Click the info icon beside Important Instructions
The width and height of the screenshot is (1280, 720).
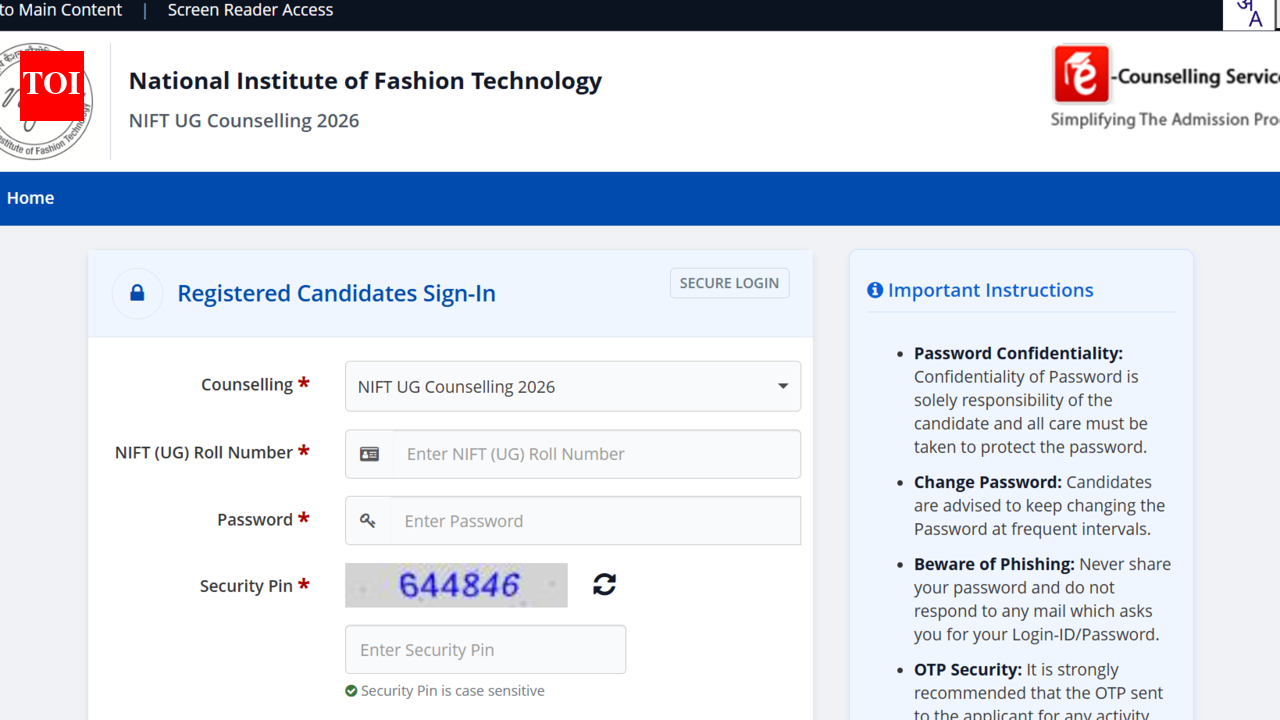(x=875, y=290)
